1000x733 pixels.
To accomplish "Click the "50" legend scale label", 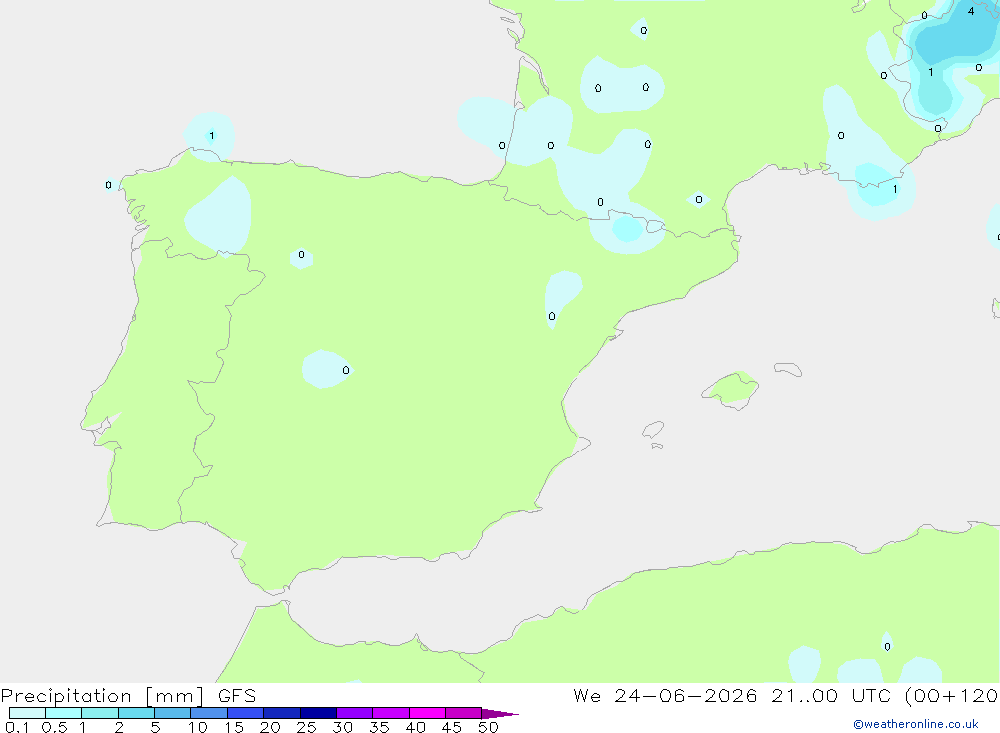I will tap(488, 727).
